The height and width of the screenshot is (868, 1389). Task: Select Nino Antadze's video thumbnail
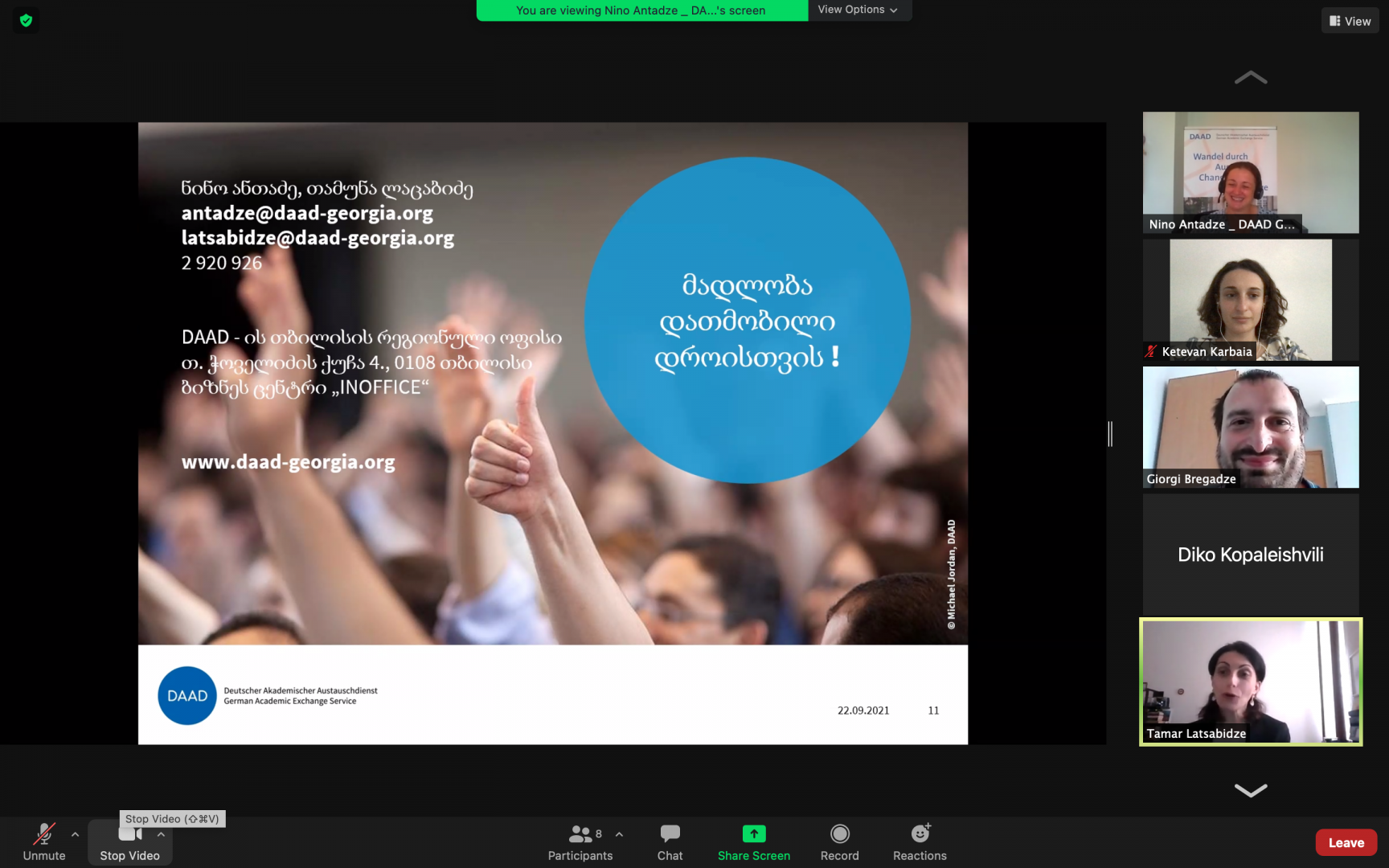1251,173
